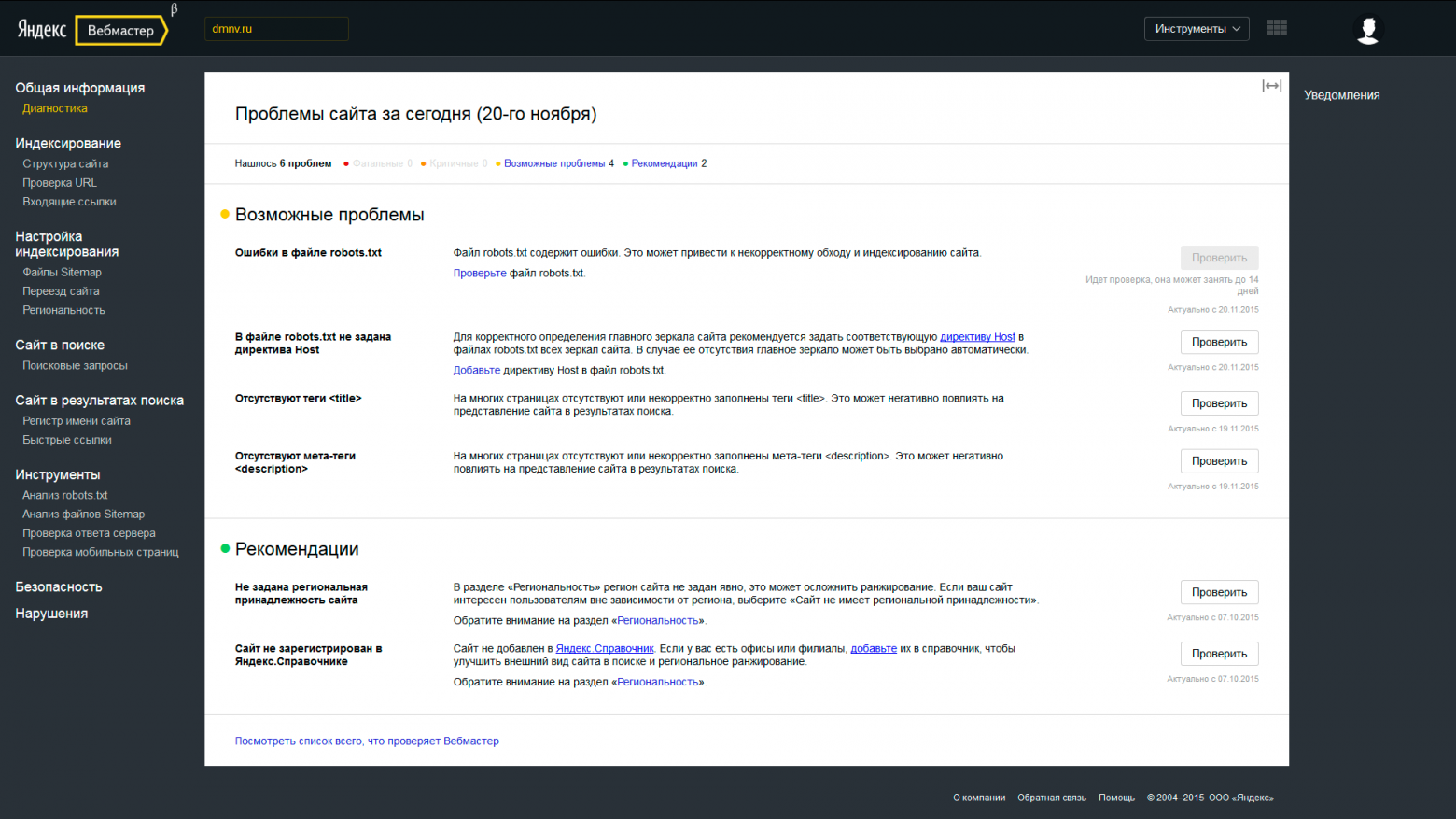The image size is (1456, 819).
Task: Click the dmnv.ru site selector field
Action: click(x=276, y=29)
